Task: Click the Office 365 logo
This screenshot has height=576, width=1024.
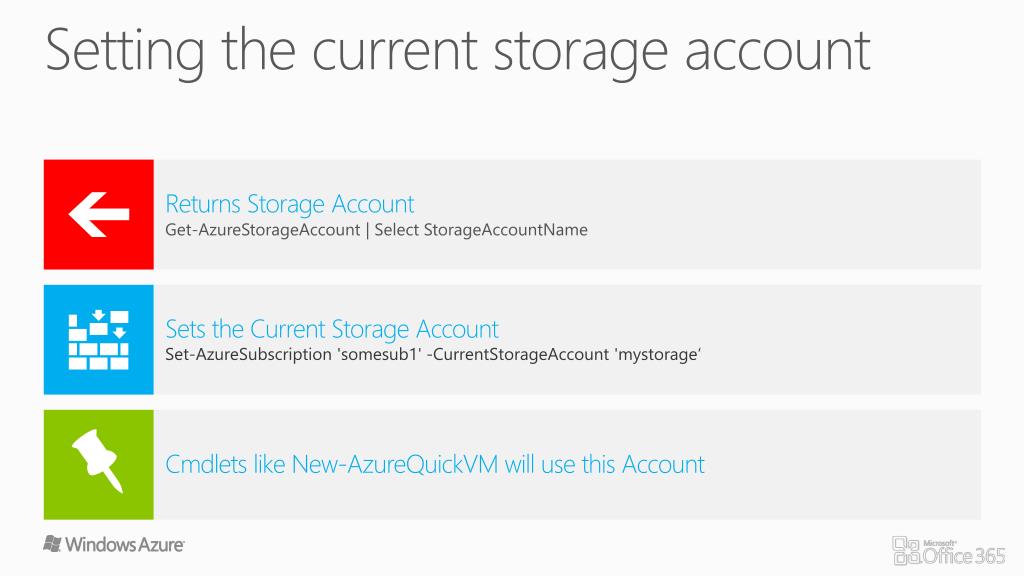Action: coord(948,551)
